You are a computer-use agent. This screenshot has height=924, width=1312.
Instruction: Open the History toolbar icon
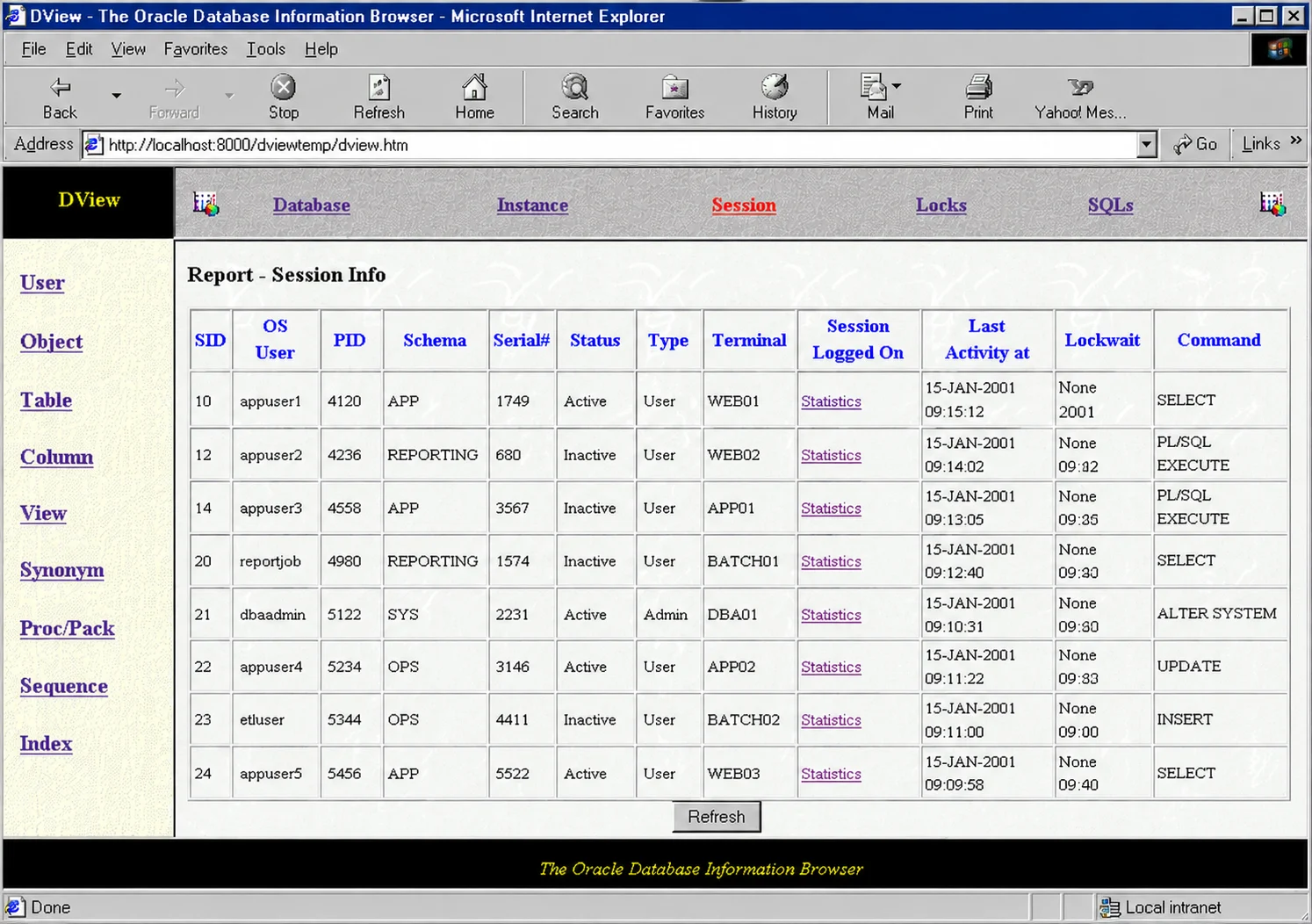click(x=775, y=97)
